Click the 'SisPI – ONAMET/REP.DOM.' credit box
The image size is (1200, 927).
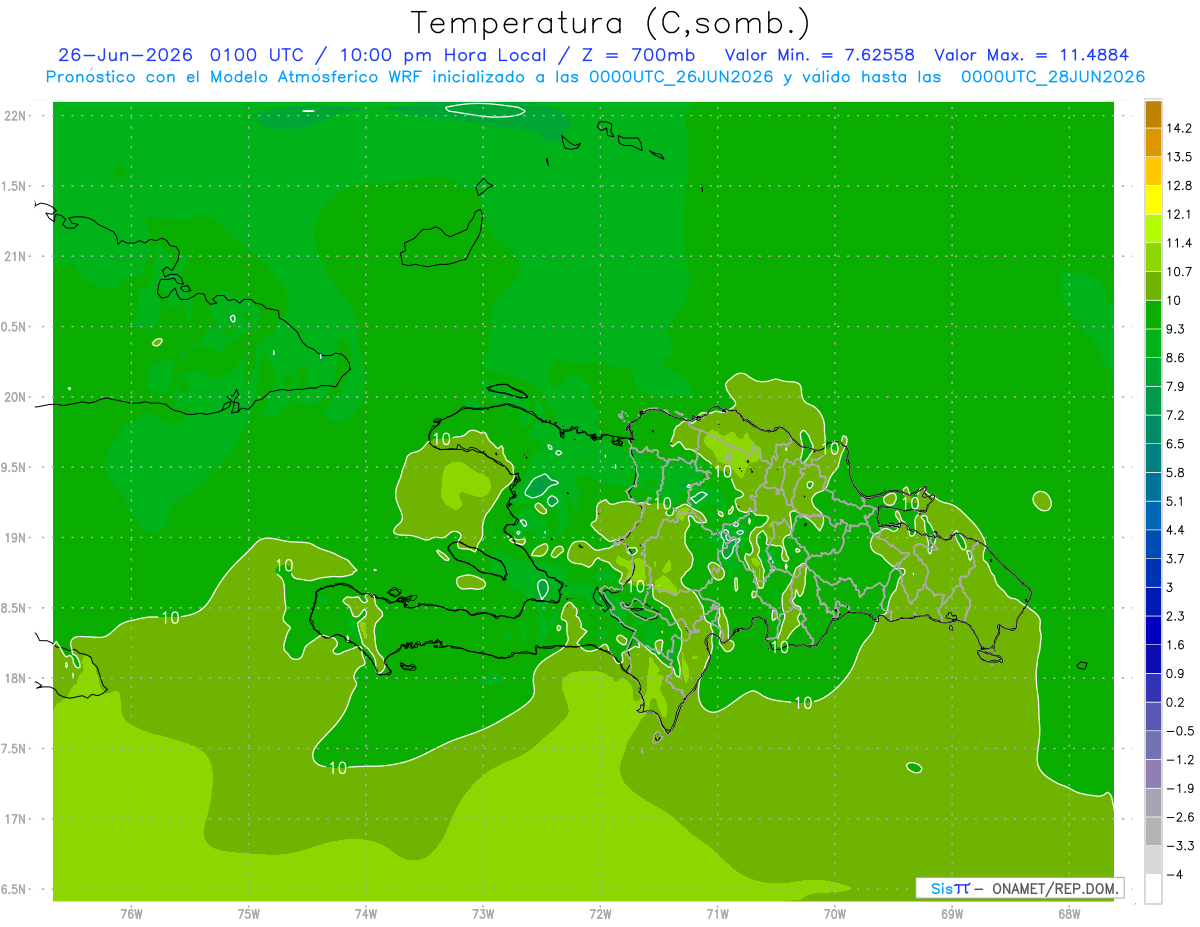pyautogui.click(x=1019, y=888)
